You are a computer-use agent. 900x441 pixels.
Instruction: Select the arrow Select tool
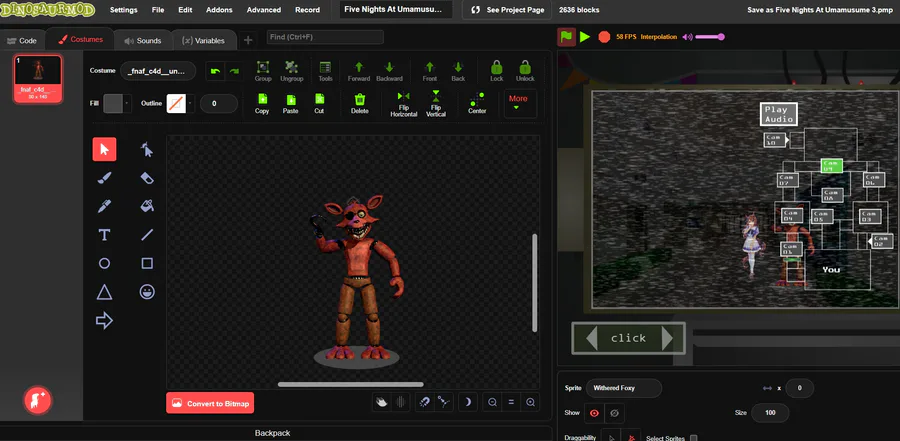[x=104, y=149]
